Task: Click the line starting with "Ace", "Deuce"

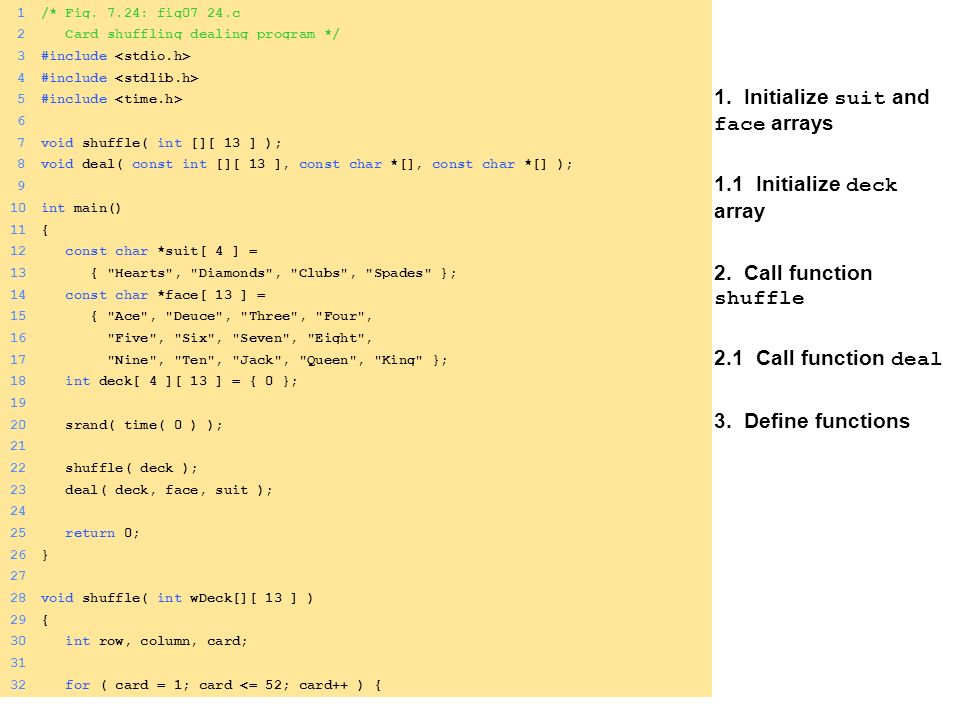Action: 231,316
